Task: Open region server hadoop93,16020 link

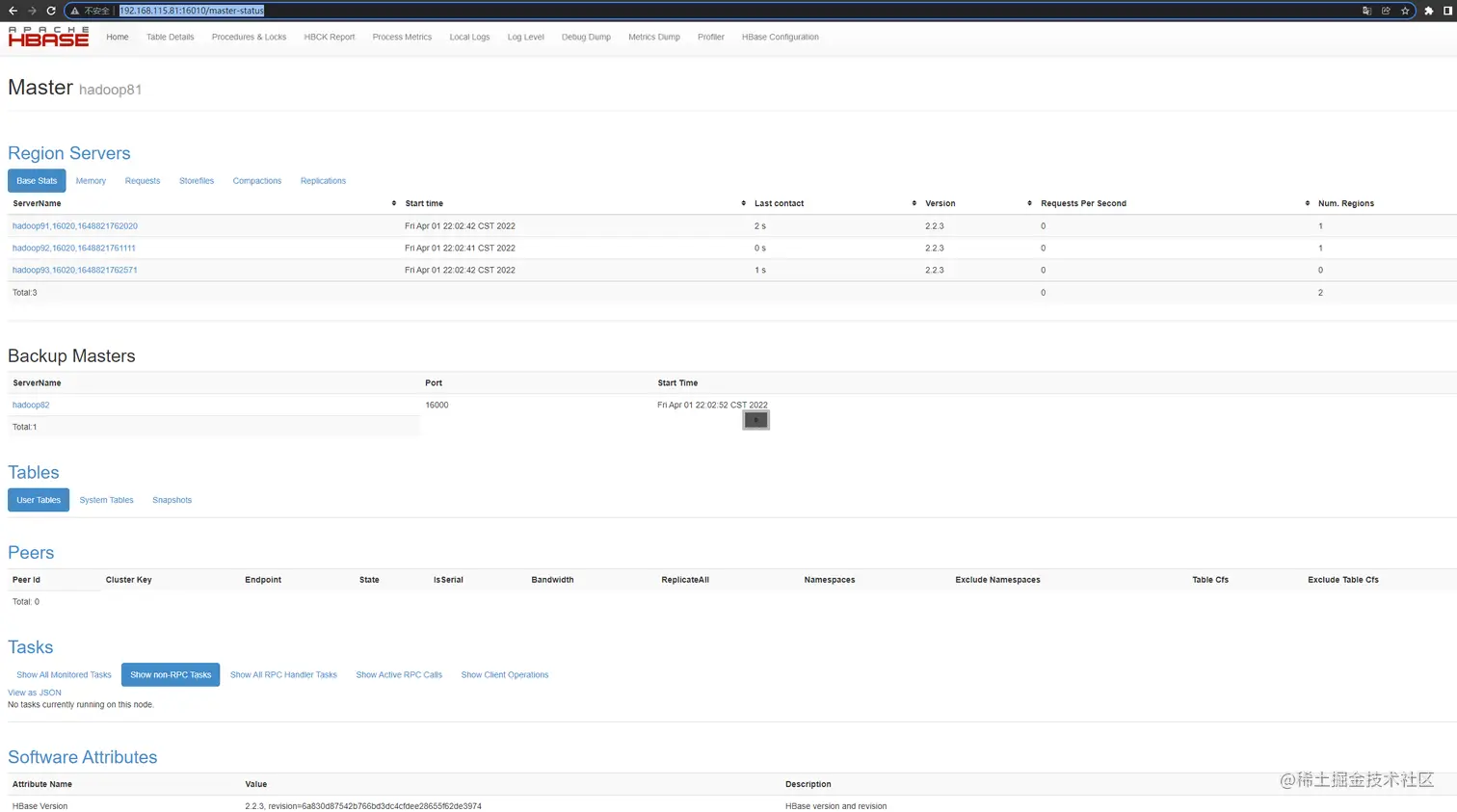Action: [75, 271]
